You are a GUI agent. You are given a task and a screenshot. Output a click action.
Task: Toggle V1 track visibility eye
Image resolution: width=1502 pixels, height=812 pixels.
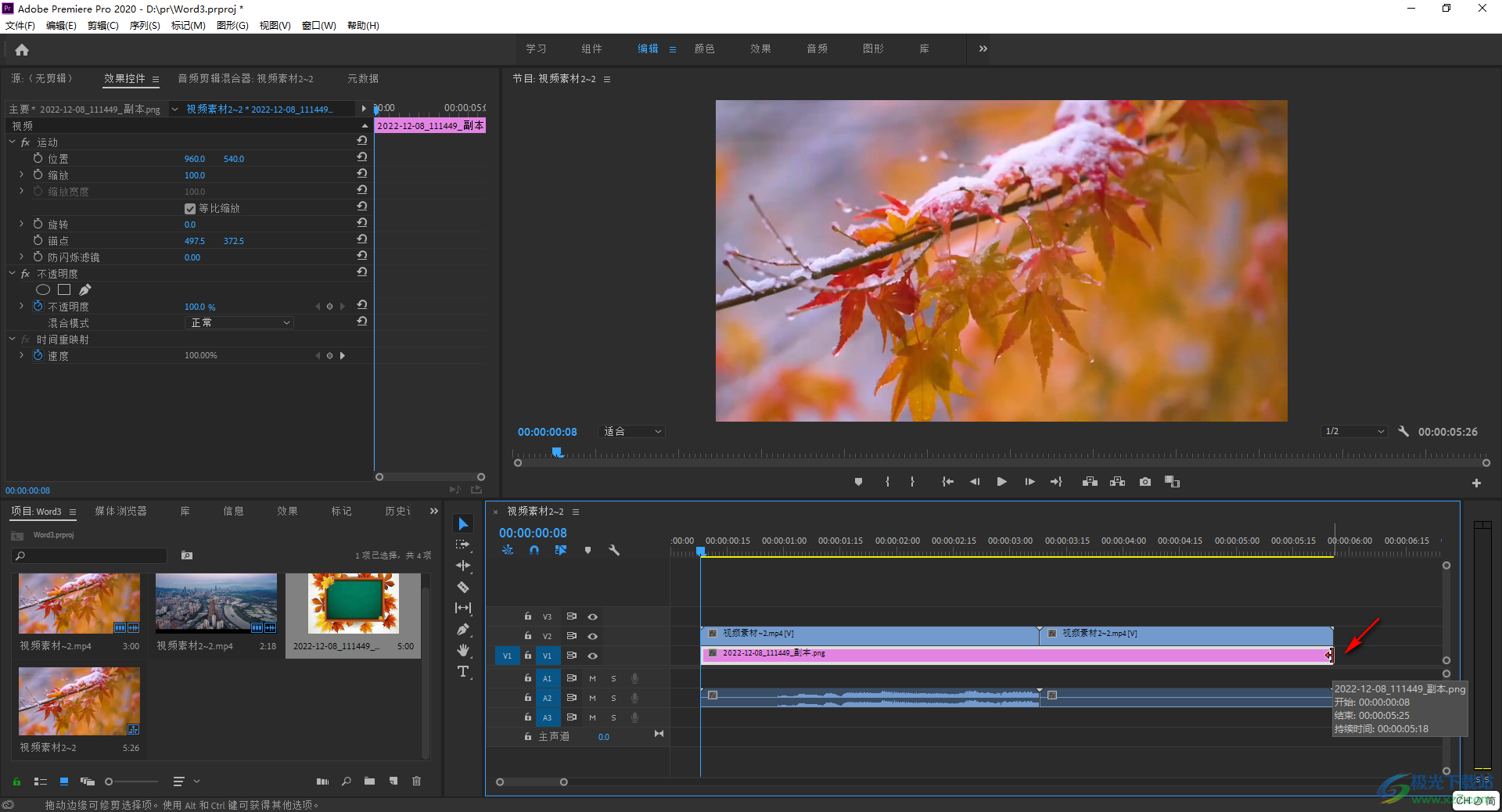592,656
